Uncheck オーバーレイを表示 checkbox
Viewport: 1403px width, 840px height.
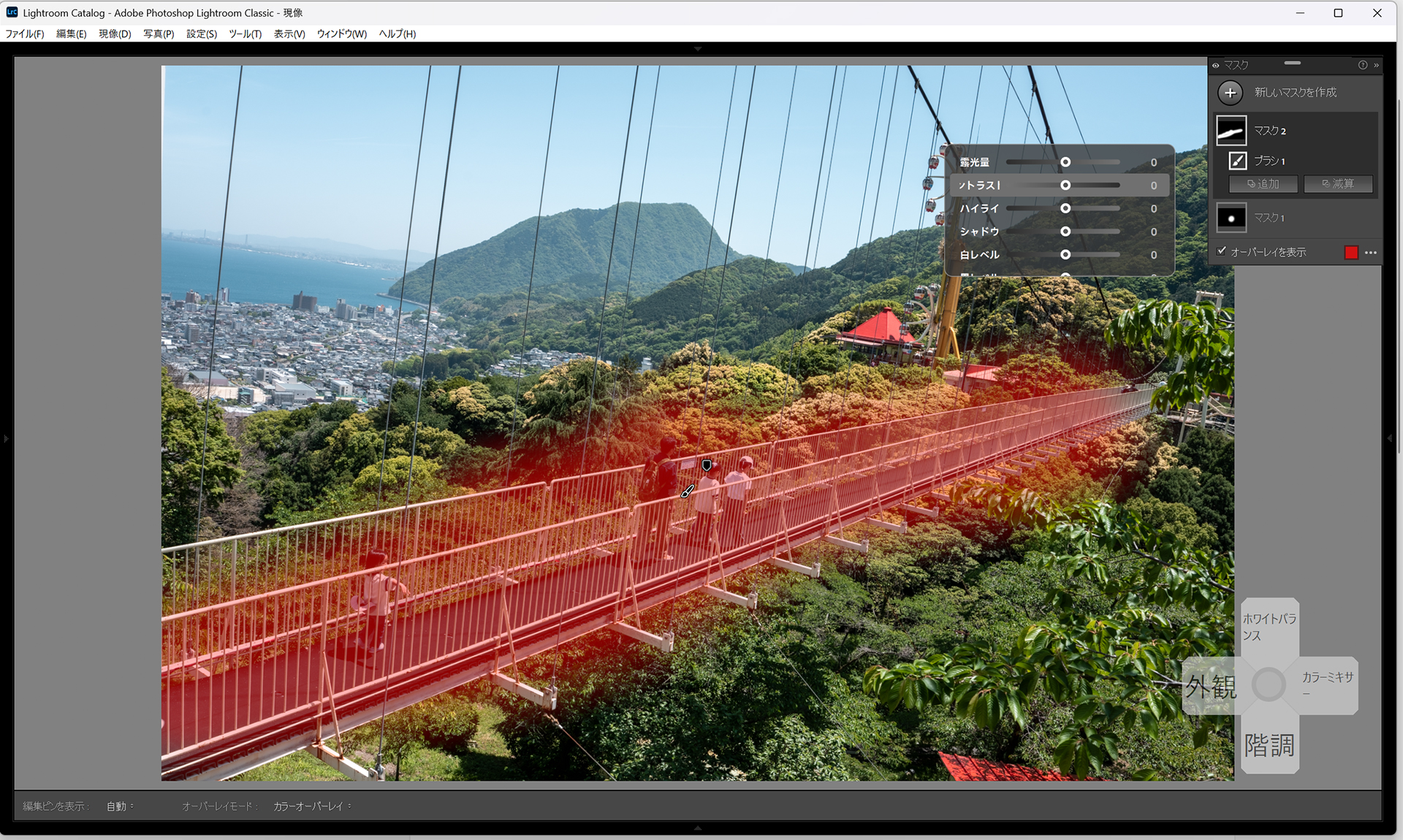click(1221, 251)
